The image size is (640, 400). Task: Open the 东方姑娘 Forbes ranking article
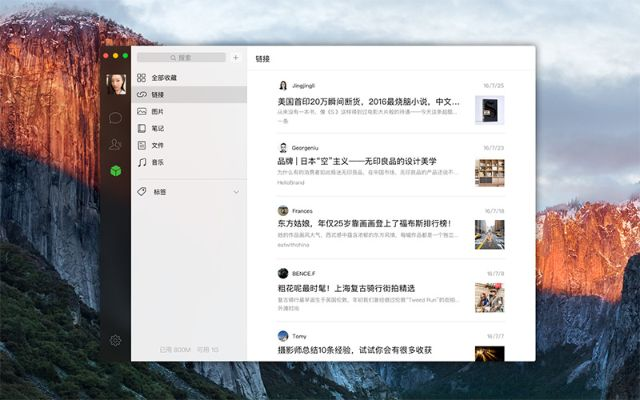[x=364, y=224]
